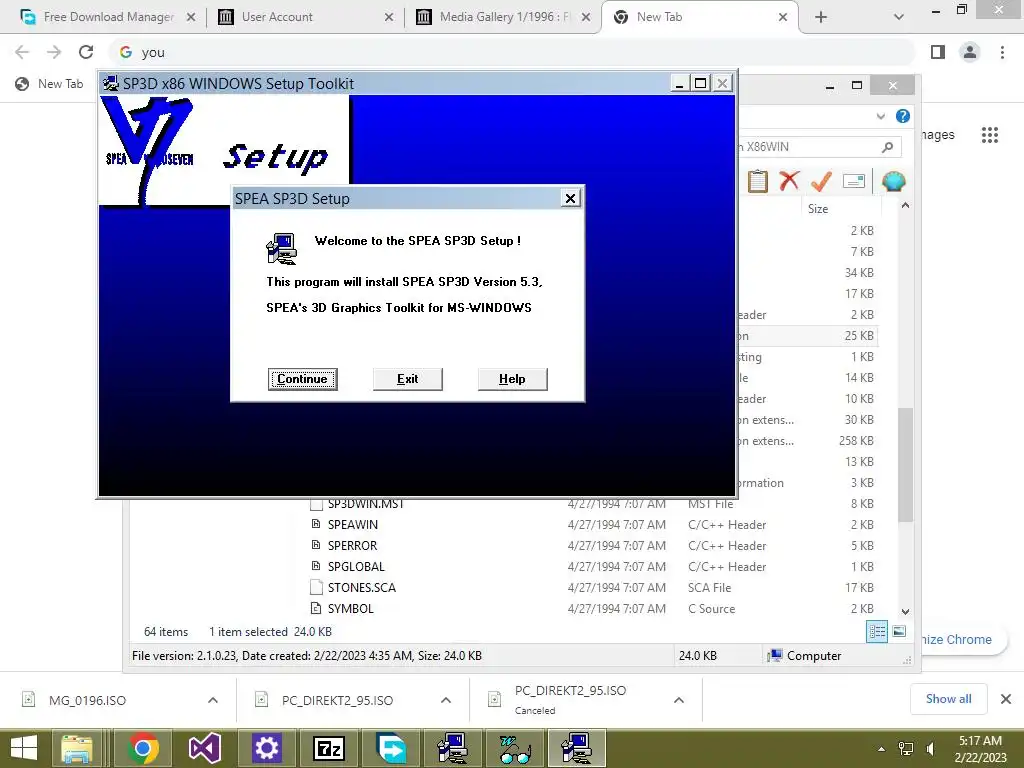Open MG_0196.ISO download options chevron

213,700
